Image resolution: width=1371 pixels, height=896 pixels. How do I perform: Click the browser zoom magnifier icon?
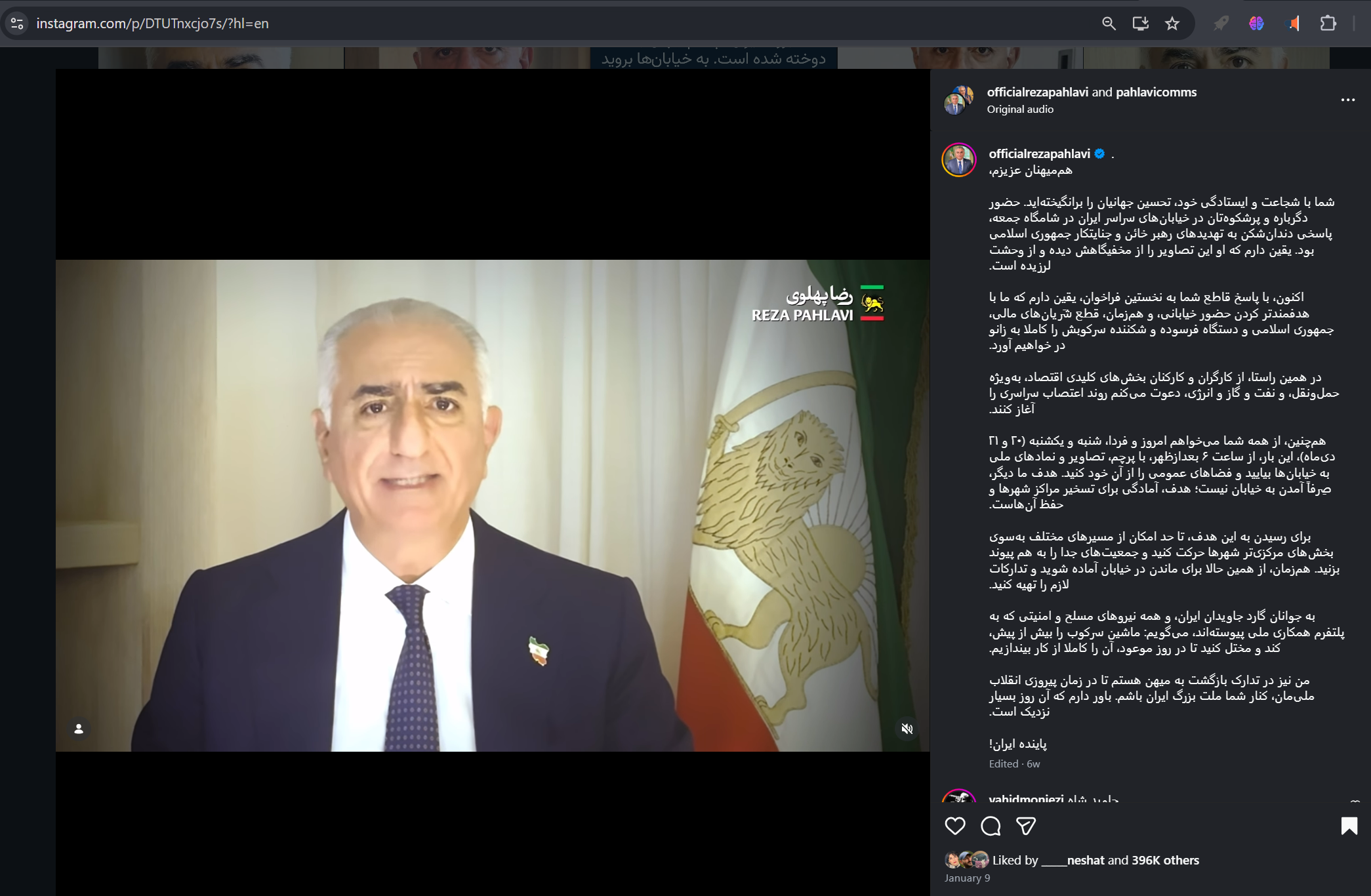(1109, 24)
